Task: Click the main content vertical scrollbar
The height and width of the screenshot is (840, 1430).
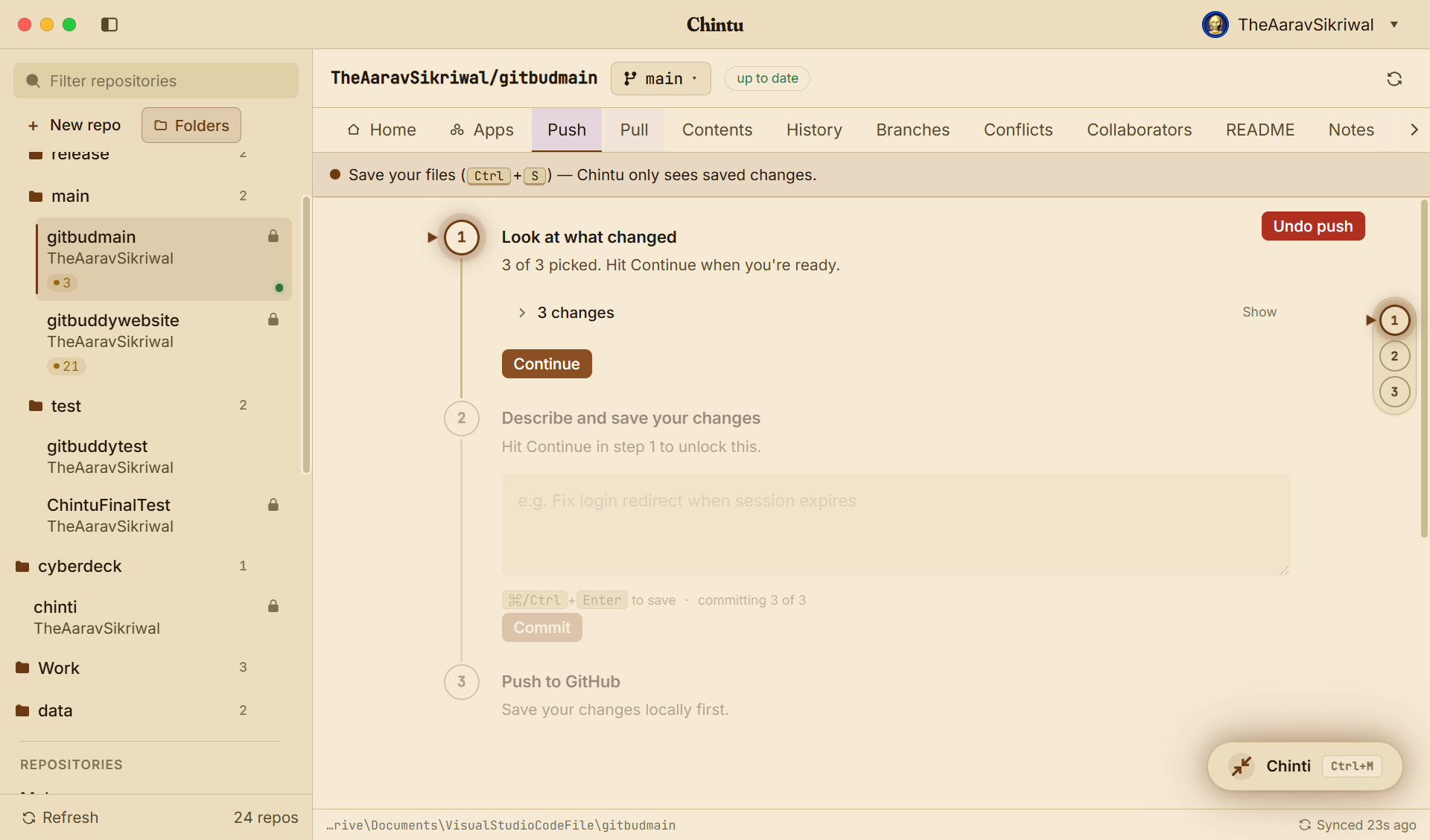Action: click(x=1424, y=369)
